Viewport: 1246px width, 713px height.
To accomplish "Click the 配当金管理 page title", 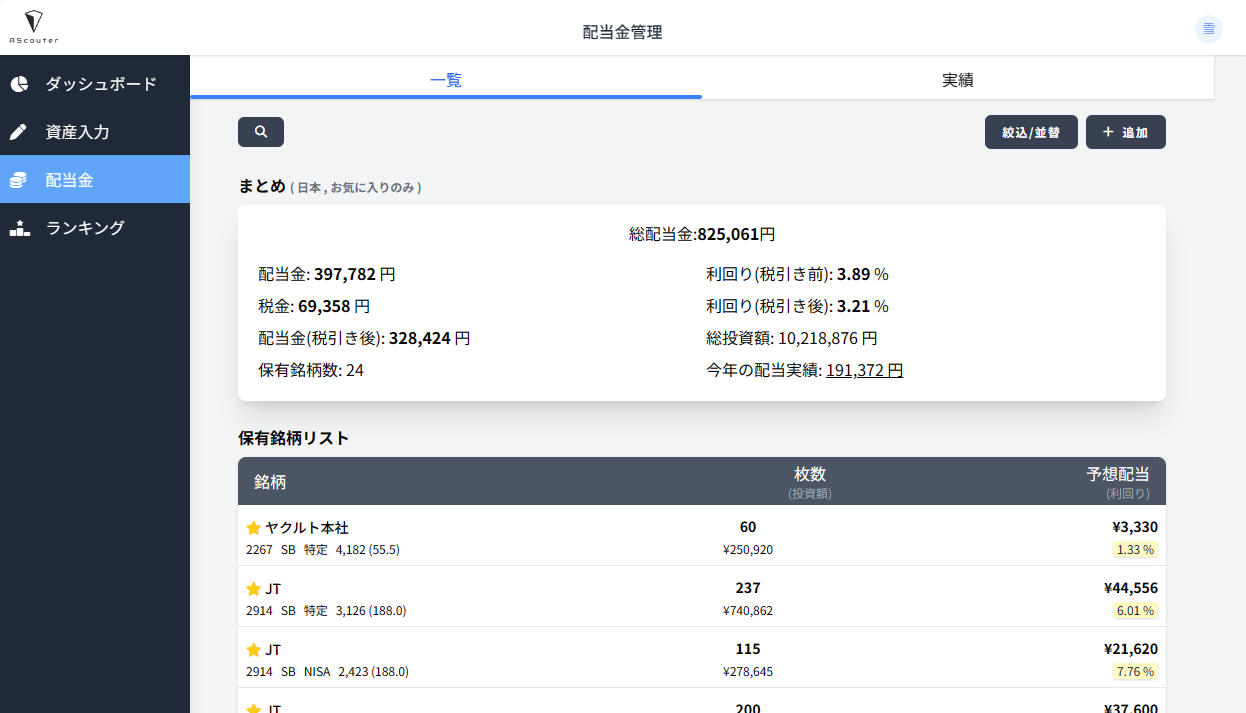I will click(x=622, y=32).
